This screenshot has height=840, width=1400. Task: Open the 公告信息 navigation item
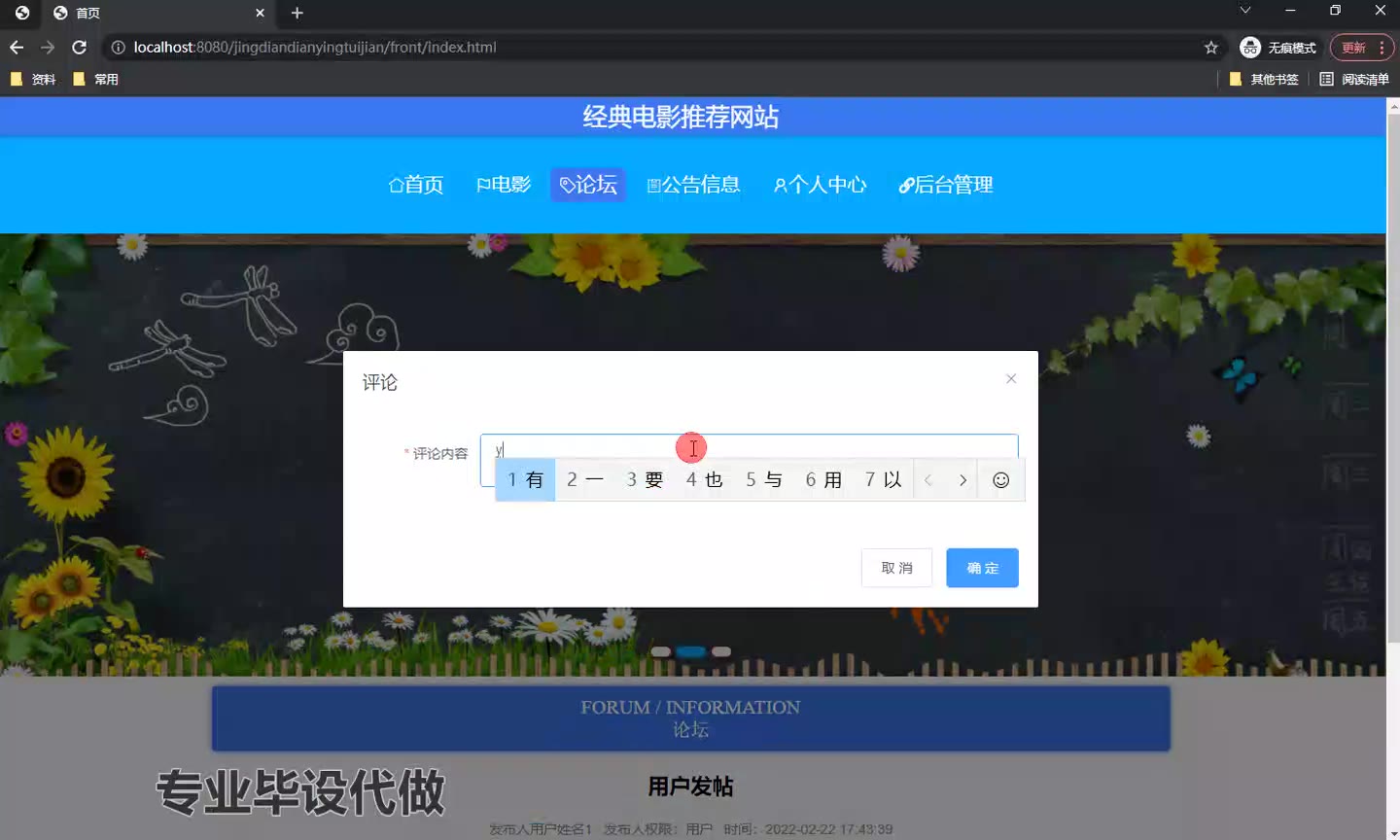[x=693, y=185]
